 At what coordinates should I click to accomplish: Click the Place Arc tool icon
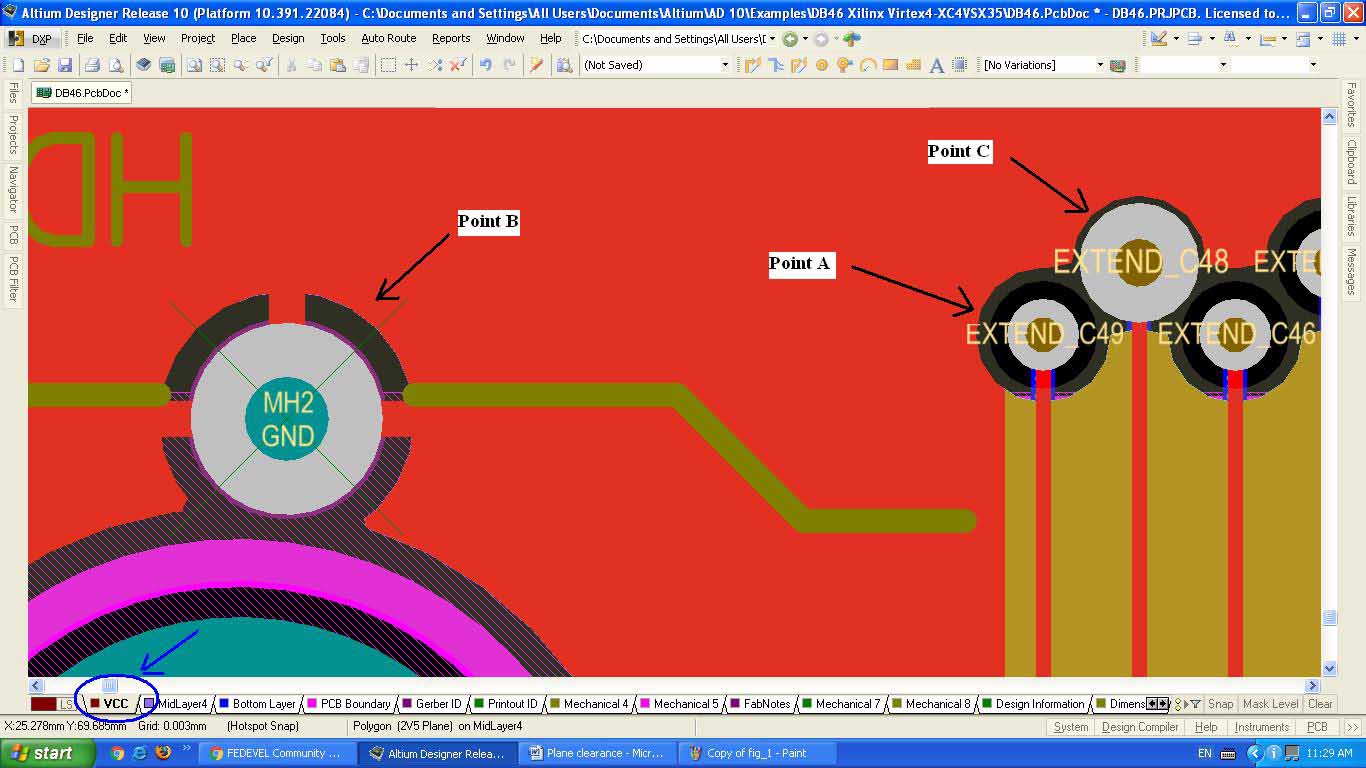(x=868, y=65)
